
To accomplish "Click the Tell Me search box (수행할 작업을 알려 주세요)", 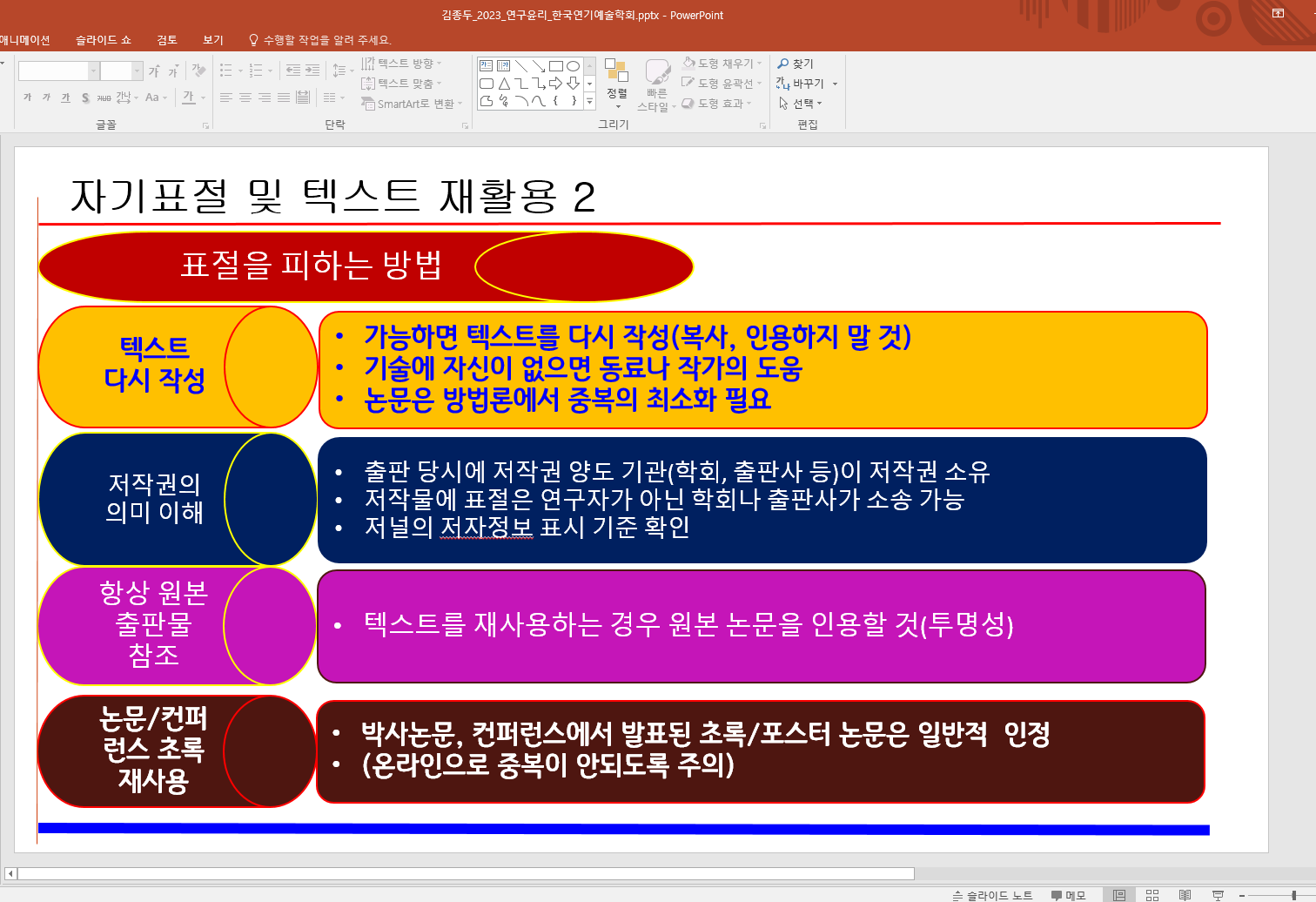I will coord(320,40).
